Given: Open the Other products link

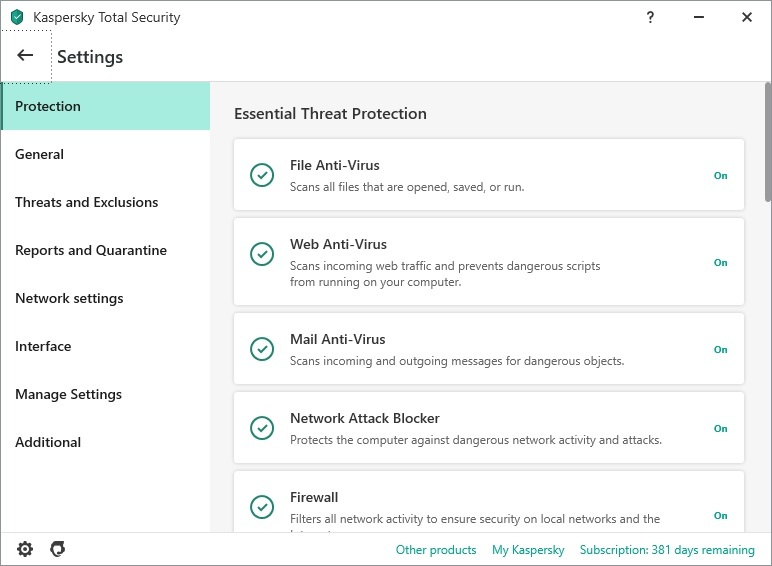Looking at the screenshot, I should point(436,550).
